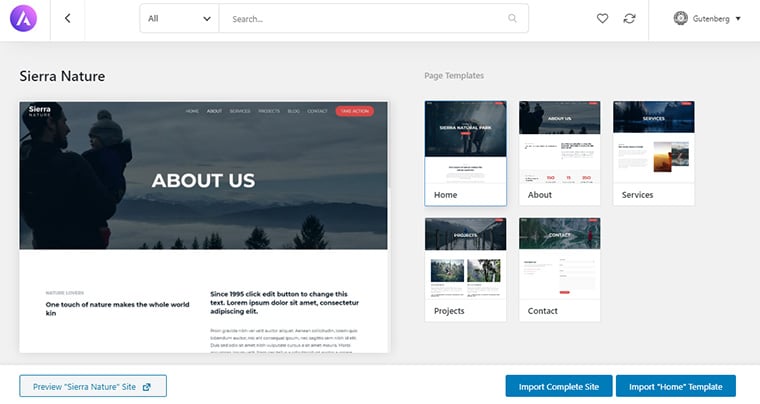Open the Gutenberg page builder dropdown
This screenshot has width=760, height=404.
coord(707,18)
